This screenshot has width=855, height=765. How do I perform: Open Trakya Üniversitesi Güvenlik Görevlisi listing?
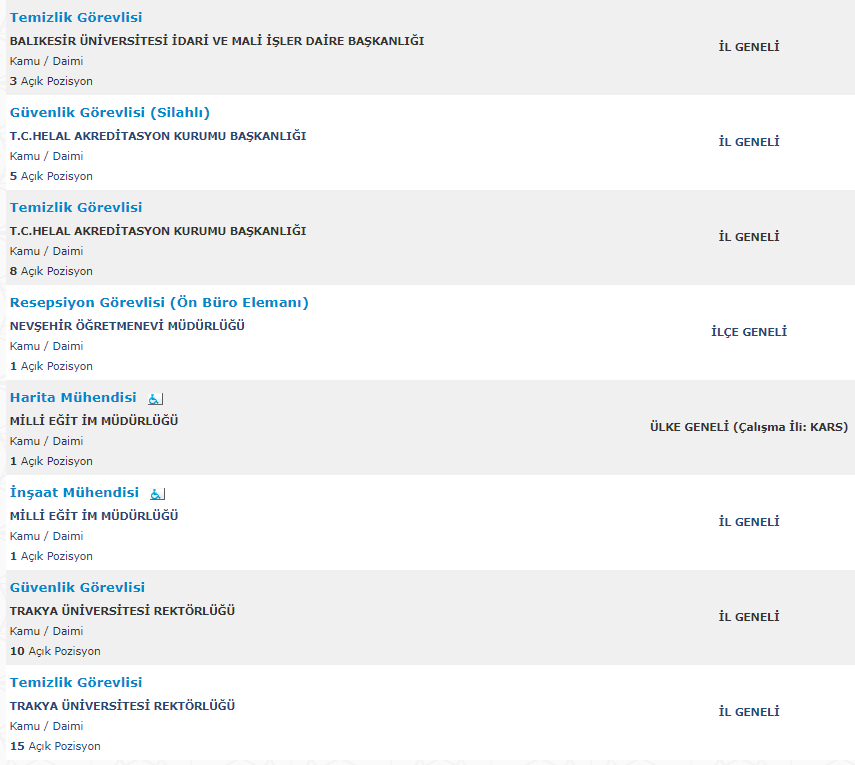(77, 587)
